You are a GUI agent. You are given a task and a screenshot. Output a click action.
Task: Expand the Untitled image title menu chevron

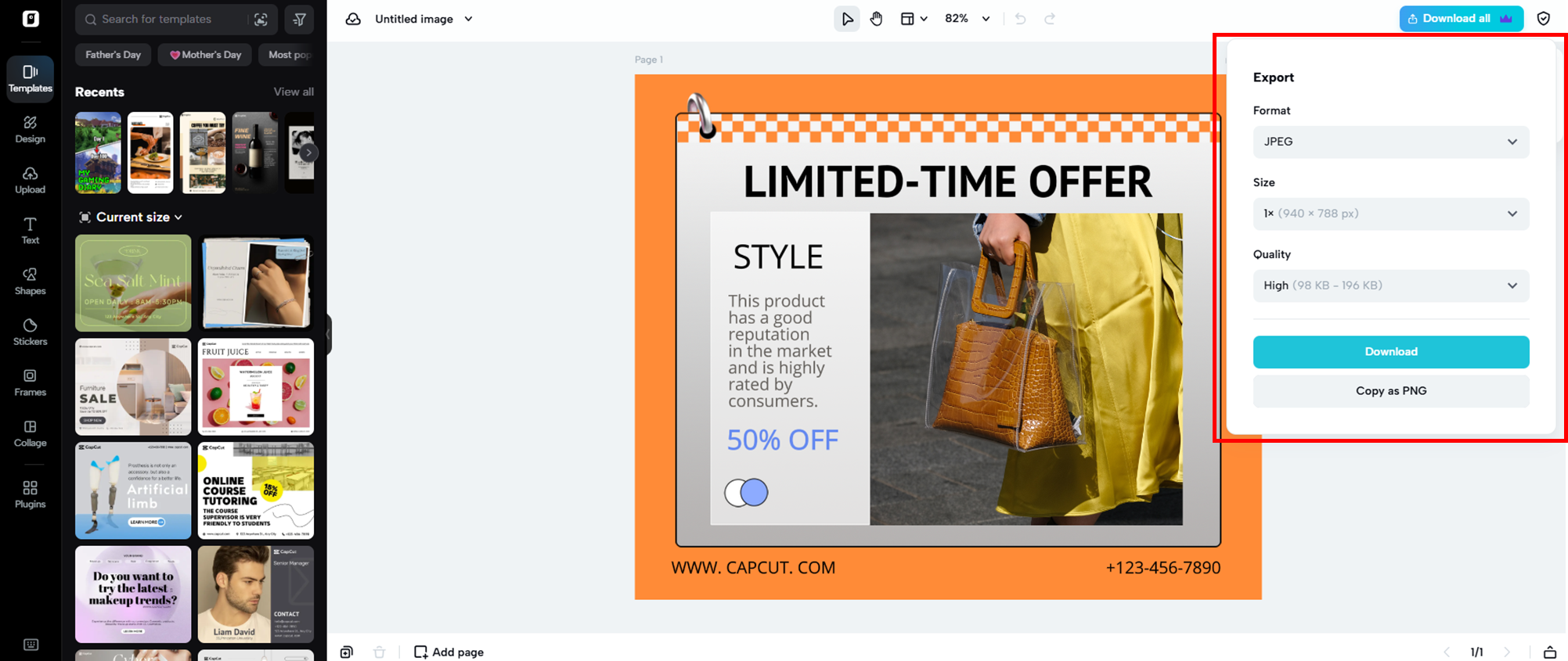coord(469,19)
